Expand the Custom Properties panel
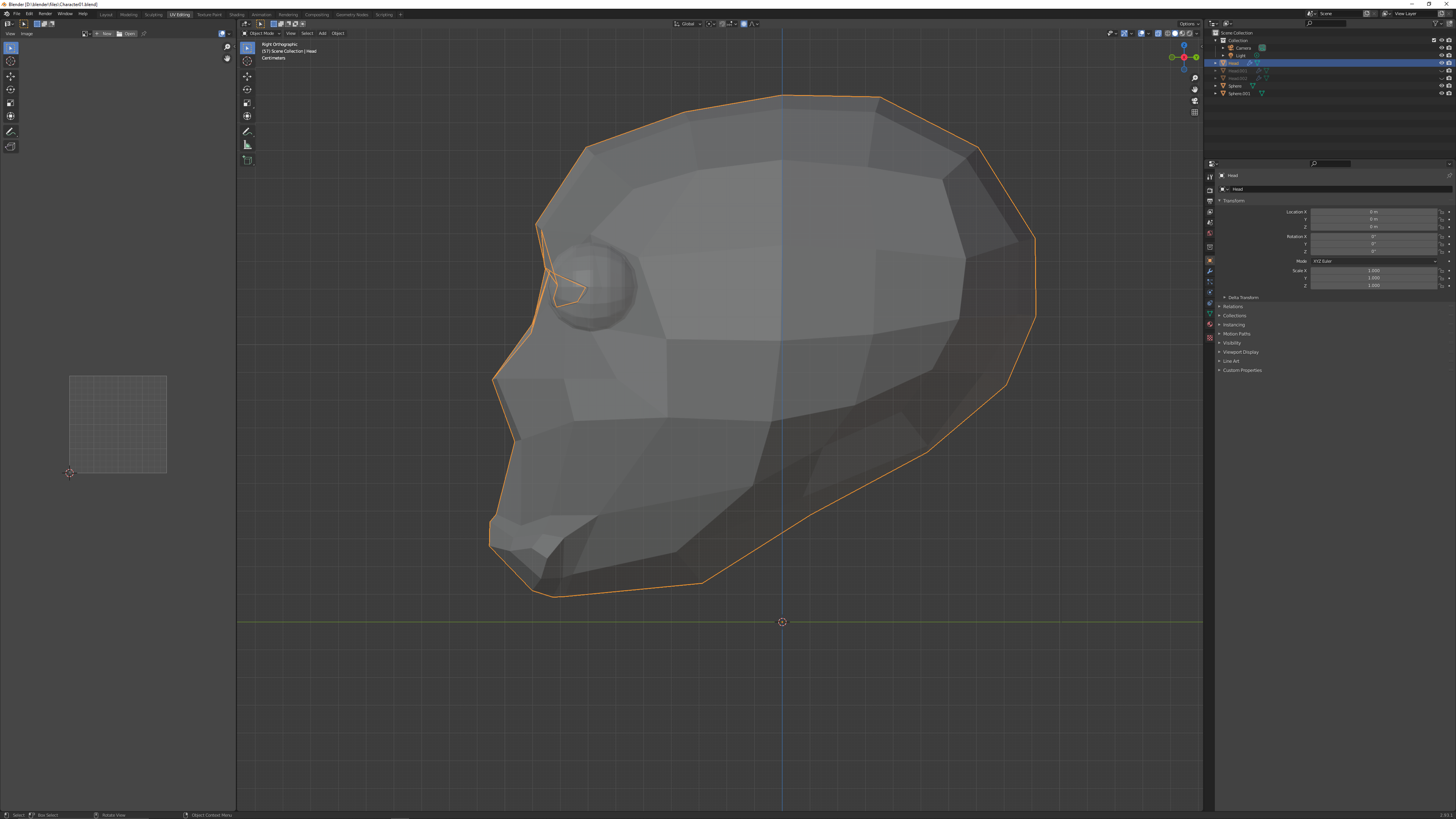Screen dimensions: 1456x819 coord(1242,370)
